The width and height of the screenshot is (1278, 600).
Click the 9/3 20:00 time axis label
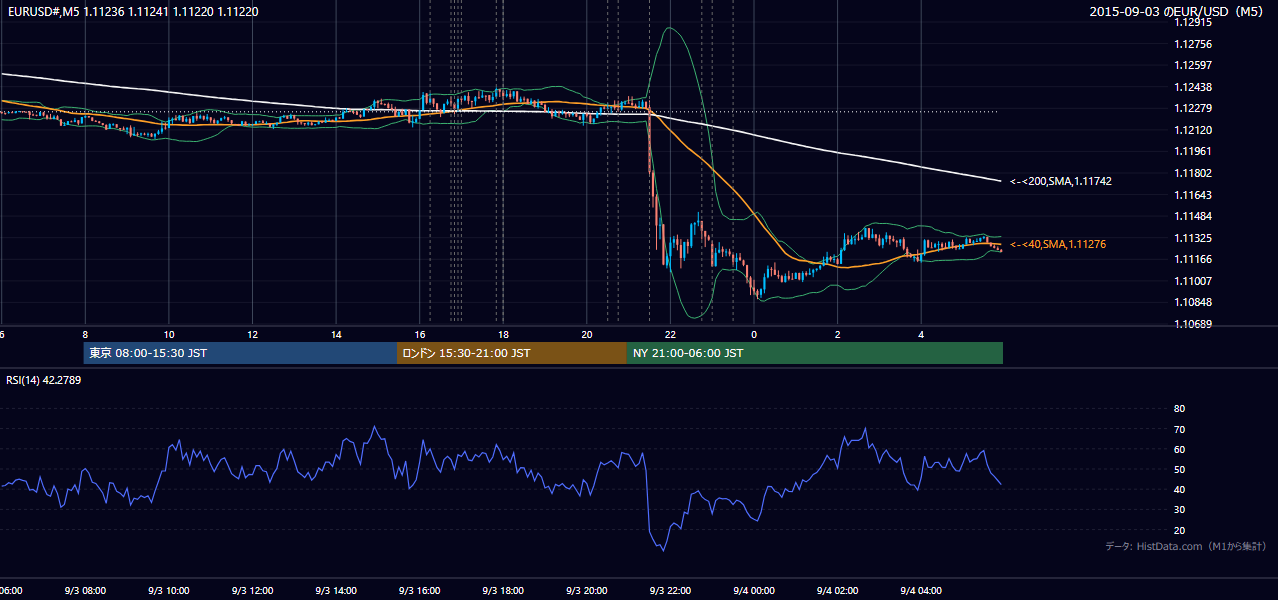(587, 591)
